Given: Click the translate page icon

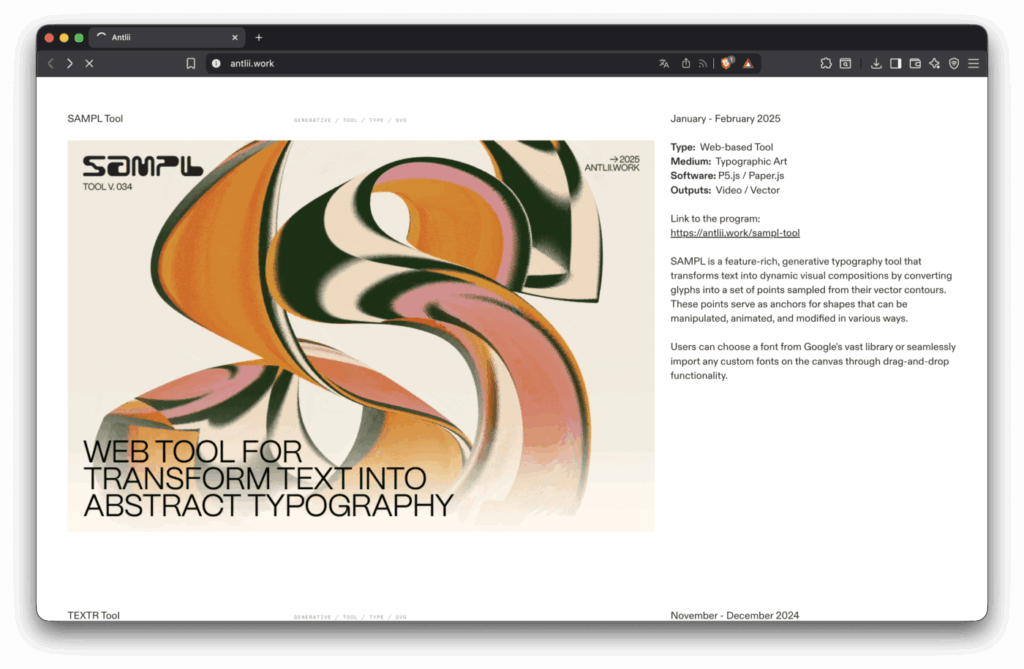Looking at the screenshot, I should pyautogui.click(x=664, y=63).
